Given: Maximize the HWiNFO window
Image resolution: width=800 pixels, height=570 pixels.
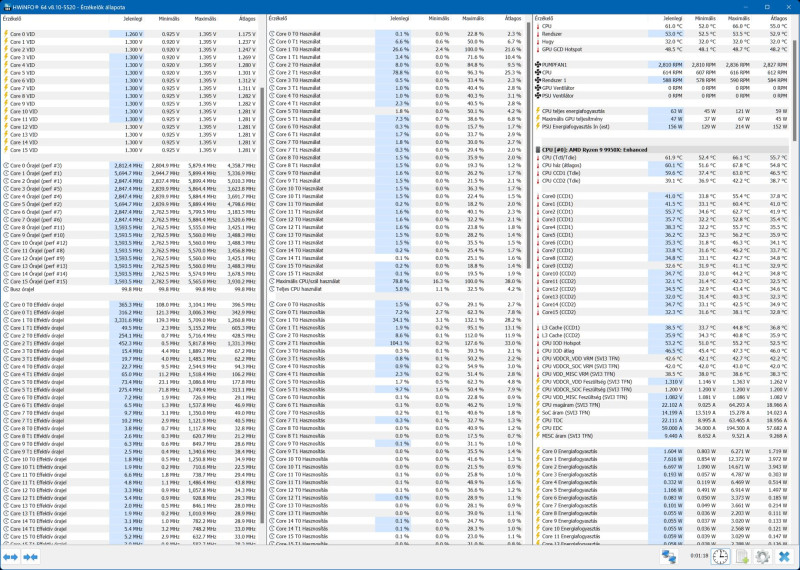Looking at the screenshot, I should click(x=767, y=7).
